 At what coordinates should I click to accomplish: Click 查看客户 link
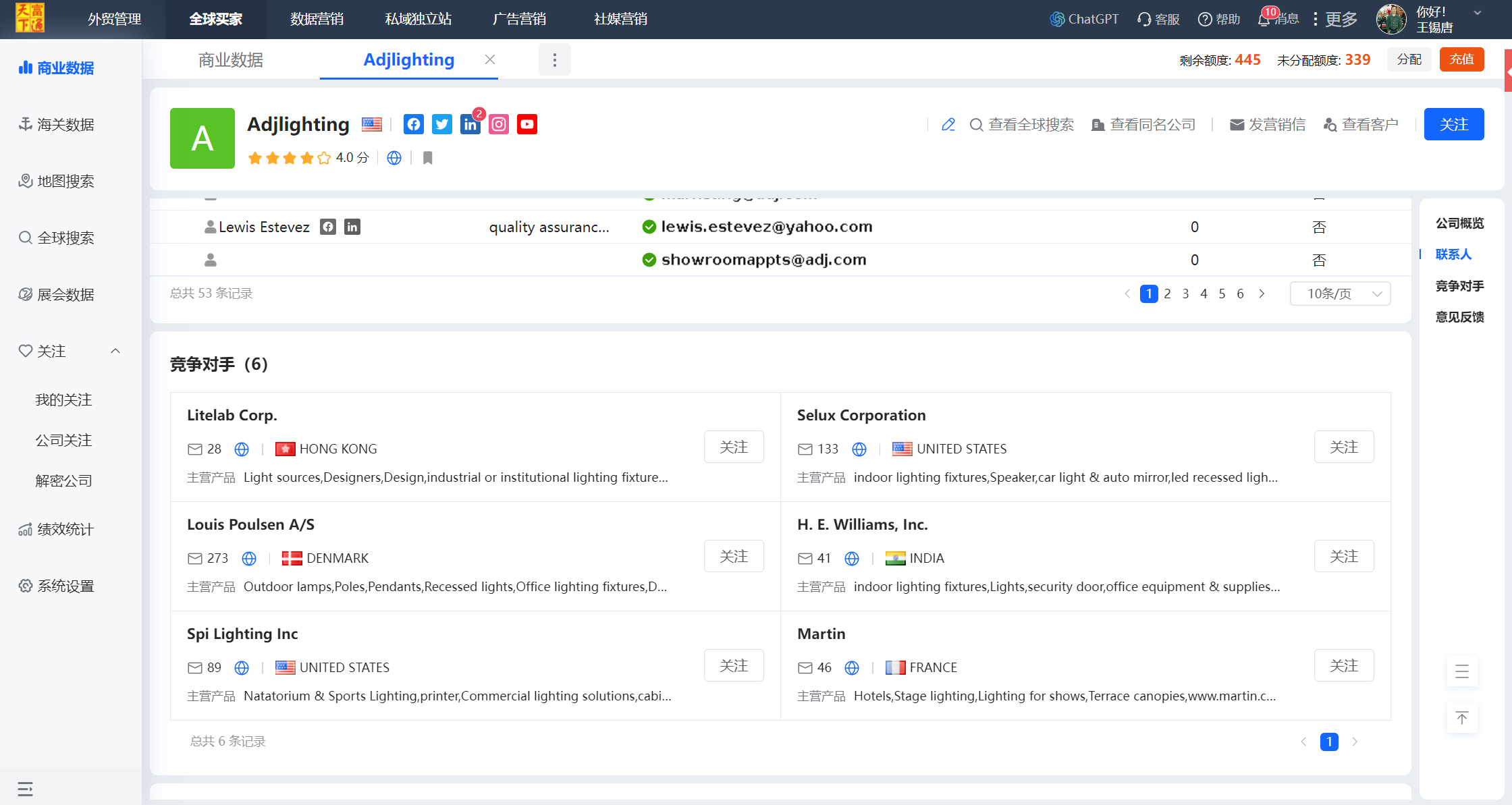(x=1361, y=125)
